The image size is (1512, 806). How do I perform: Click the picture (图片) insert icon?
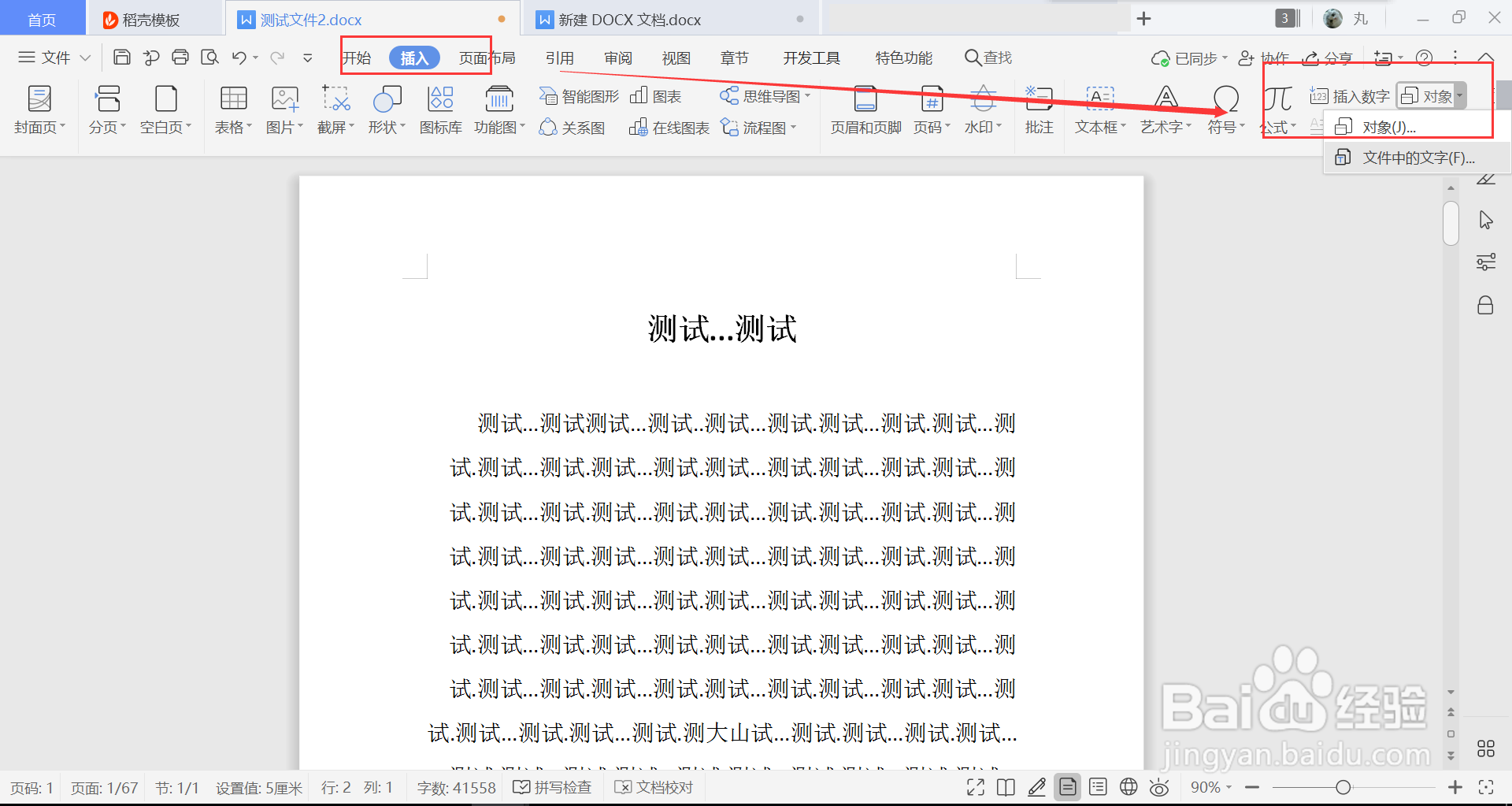click(284, 99)
